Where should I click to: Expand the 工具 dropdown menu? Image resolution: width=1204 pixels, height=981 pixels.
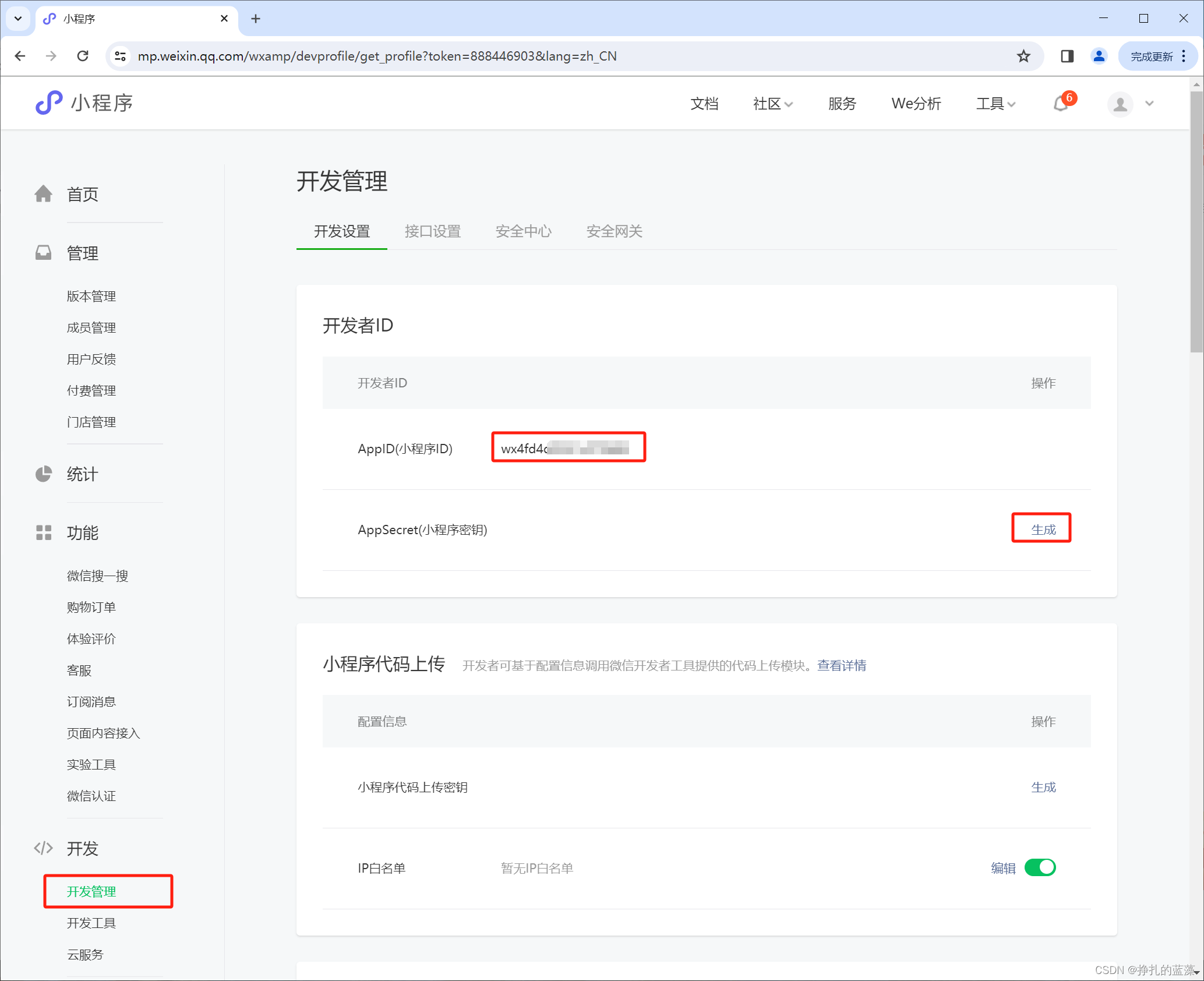click(995, 104)
